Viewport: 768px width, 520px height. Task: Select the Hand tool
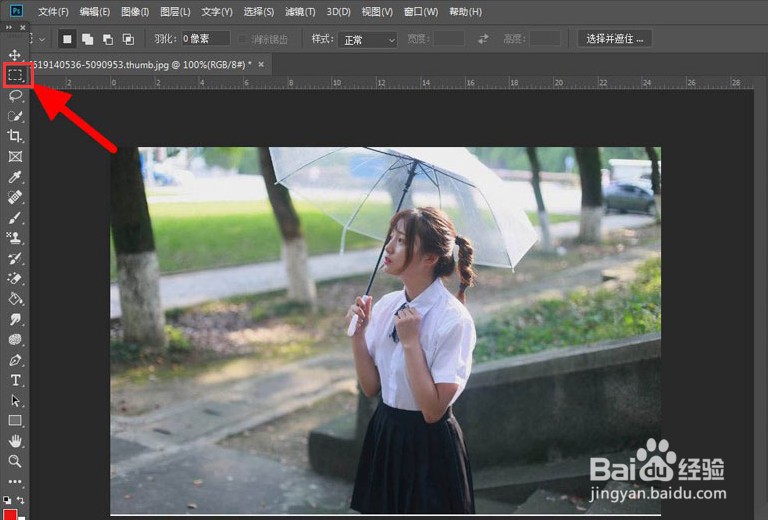point(15,441)
